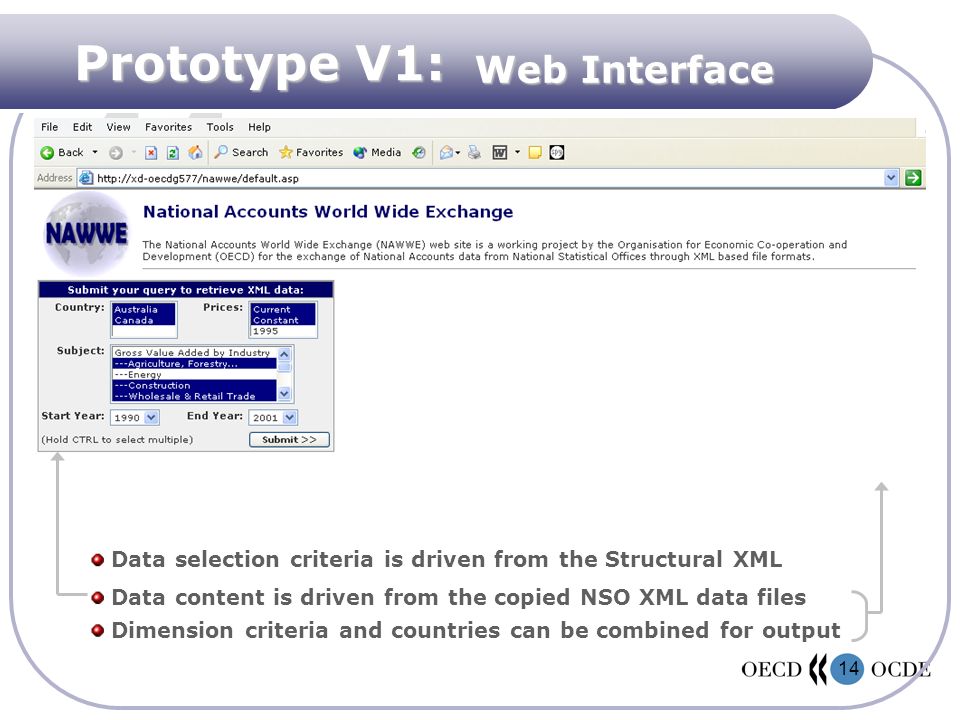Open the Back history dropdown arrow
The width and height of the screenshot is (960, 720).
(95, 152)
